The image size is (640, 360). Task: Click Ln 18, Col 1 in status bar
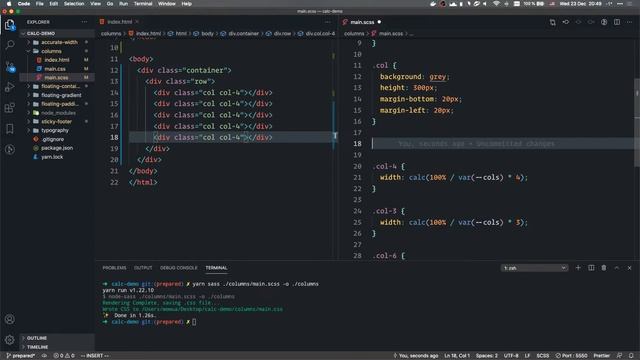(457, 356)
